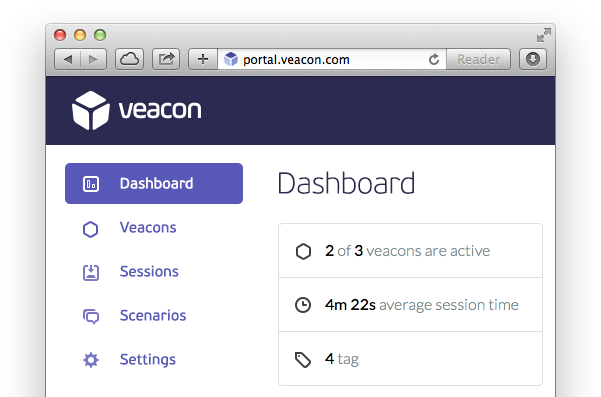Click the Veacons hexagon sidebar icon
The height and width of the screenshot is (397, 601).
tap(90, 229)
